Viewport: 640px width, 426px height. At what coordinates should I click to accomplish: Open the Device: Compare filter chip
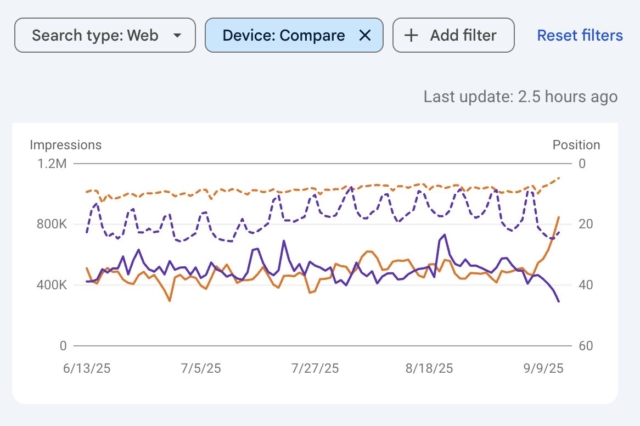(284, 35)
